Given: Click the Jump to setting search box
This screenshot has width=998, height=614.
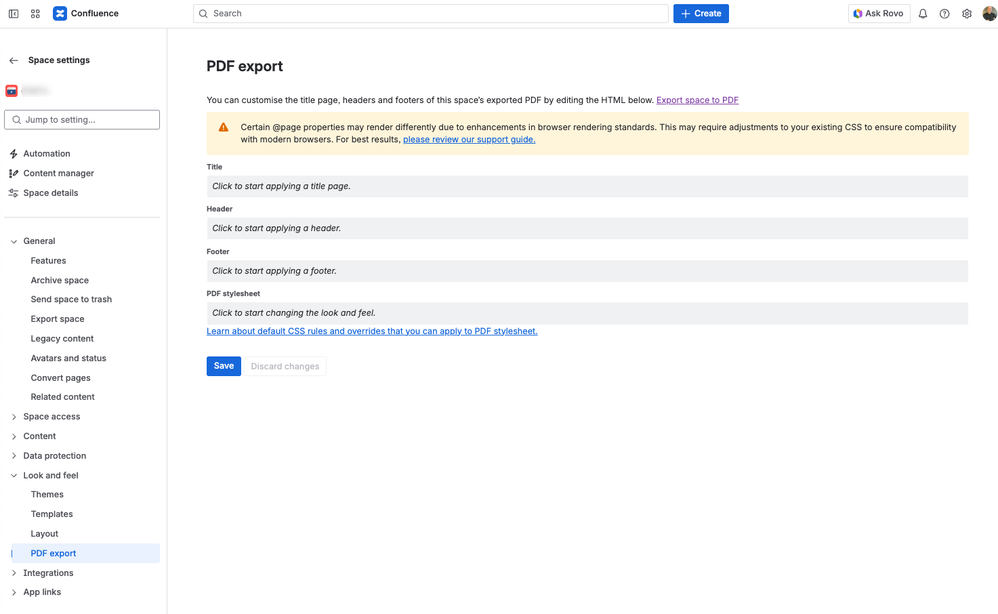Looking at the screenshot, I should pos(82,120).
